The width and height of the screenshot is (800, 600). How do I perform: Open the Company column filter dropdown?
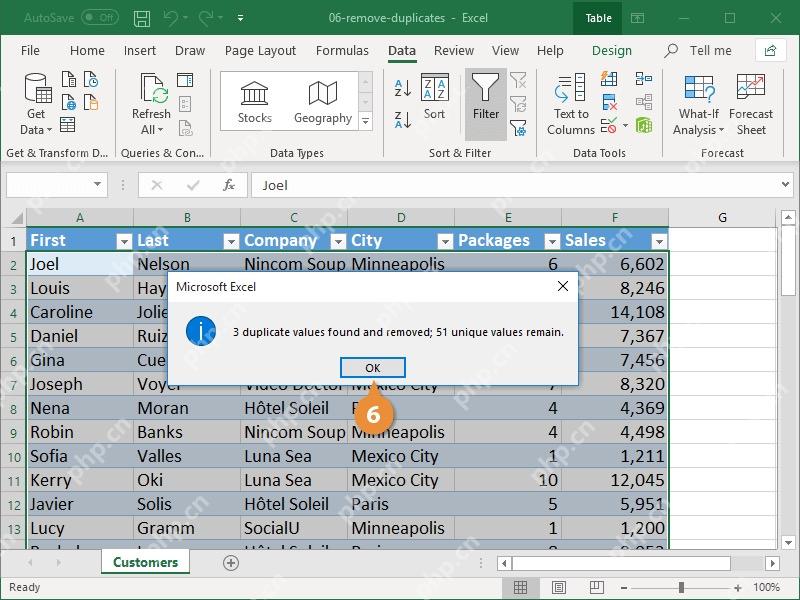pyautogui.click(x=338, y=241)
